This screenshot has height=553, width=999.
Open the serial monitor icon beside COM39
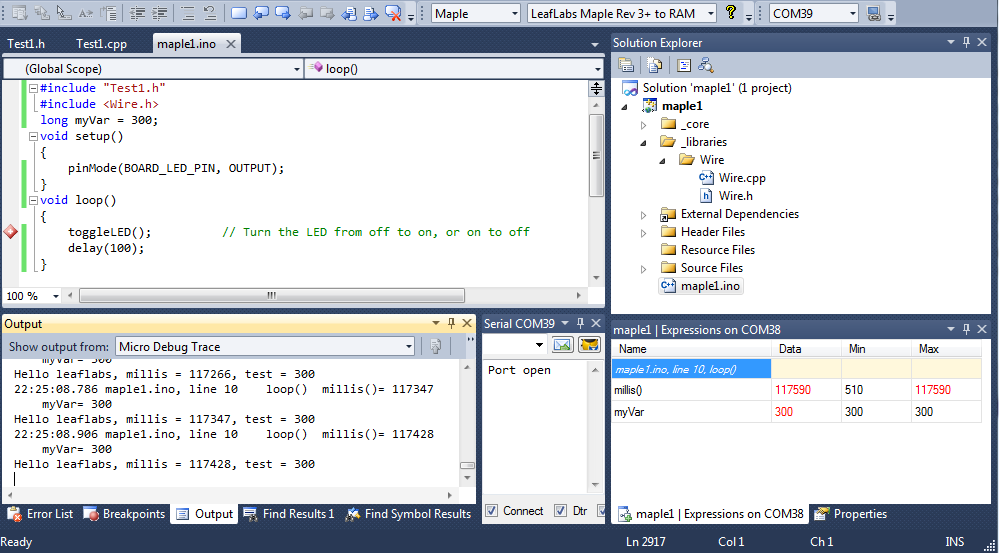pyautogui.click(x=874, y=13)
